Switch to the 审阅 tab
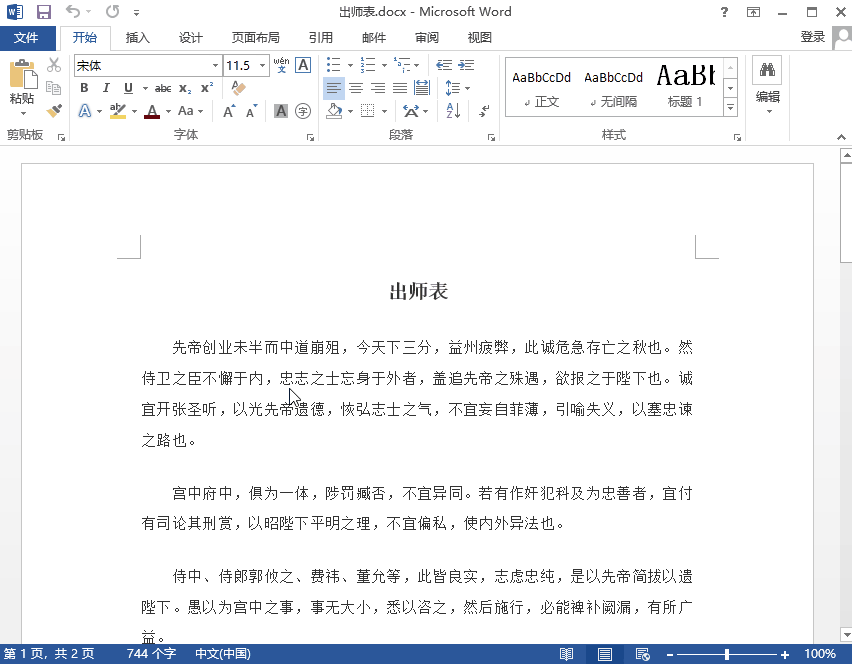Image resolution: width=852 pixels, height=664 pixels. [427, 37]
